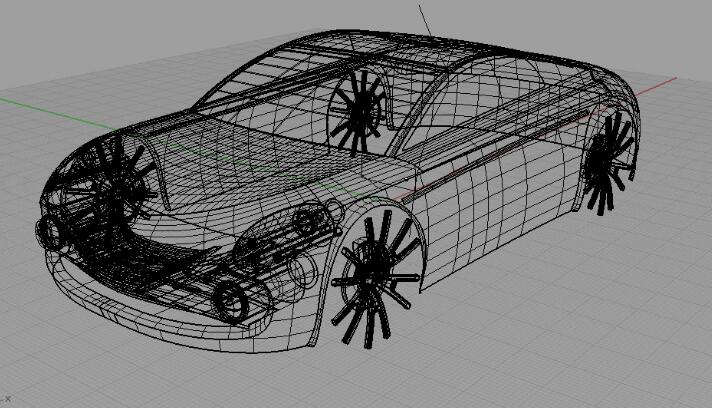This screenshot has width=712, height=408.
Task: Select the front-right wheel of the car
Action: [375, 278]
